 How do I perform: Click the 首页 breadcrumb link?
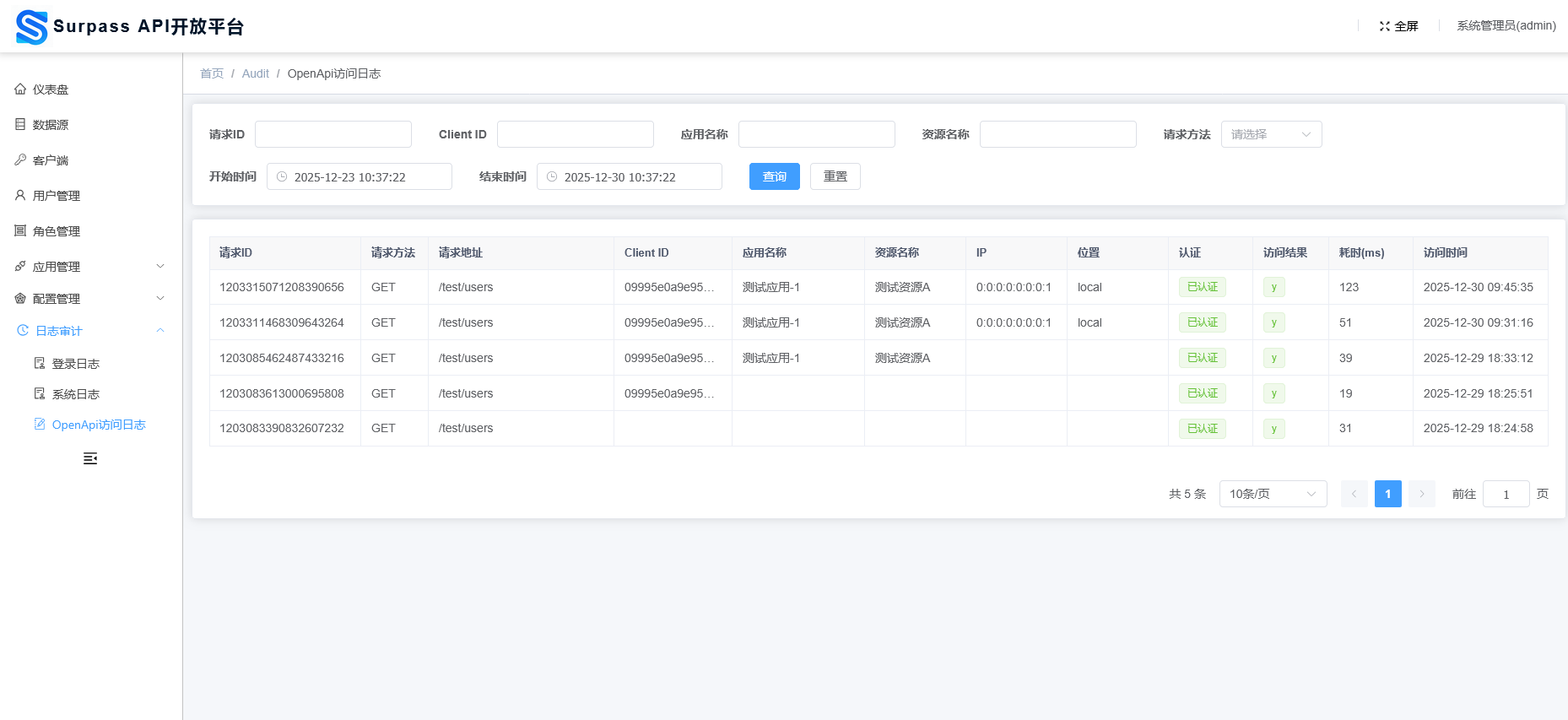(x=212, y=73)
